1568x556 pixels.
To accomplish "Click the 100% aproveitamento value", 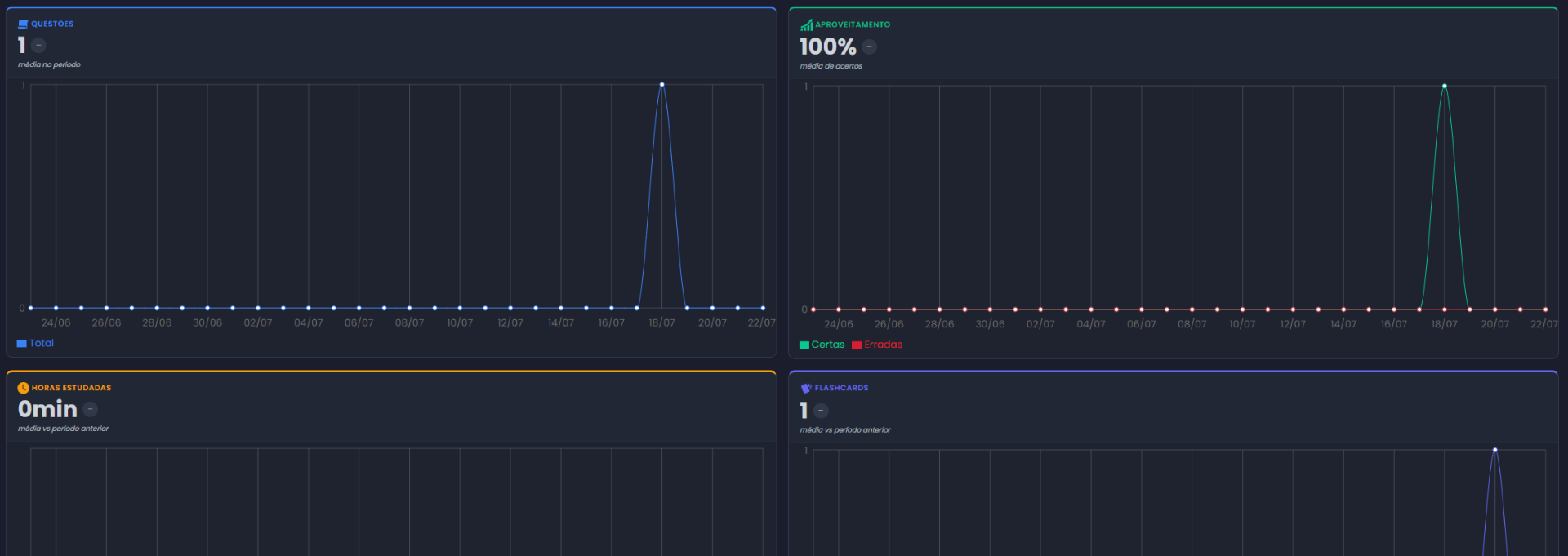I will 828,47.
